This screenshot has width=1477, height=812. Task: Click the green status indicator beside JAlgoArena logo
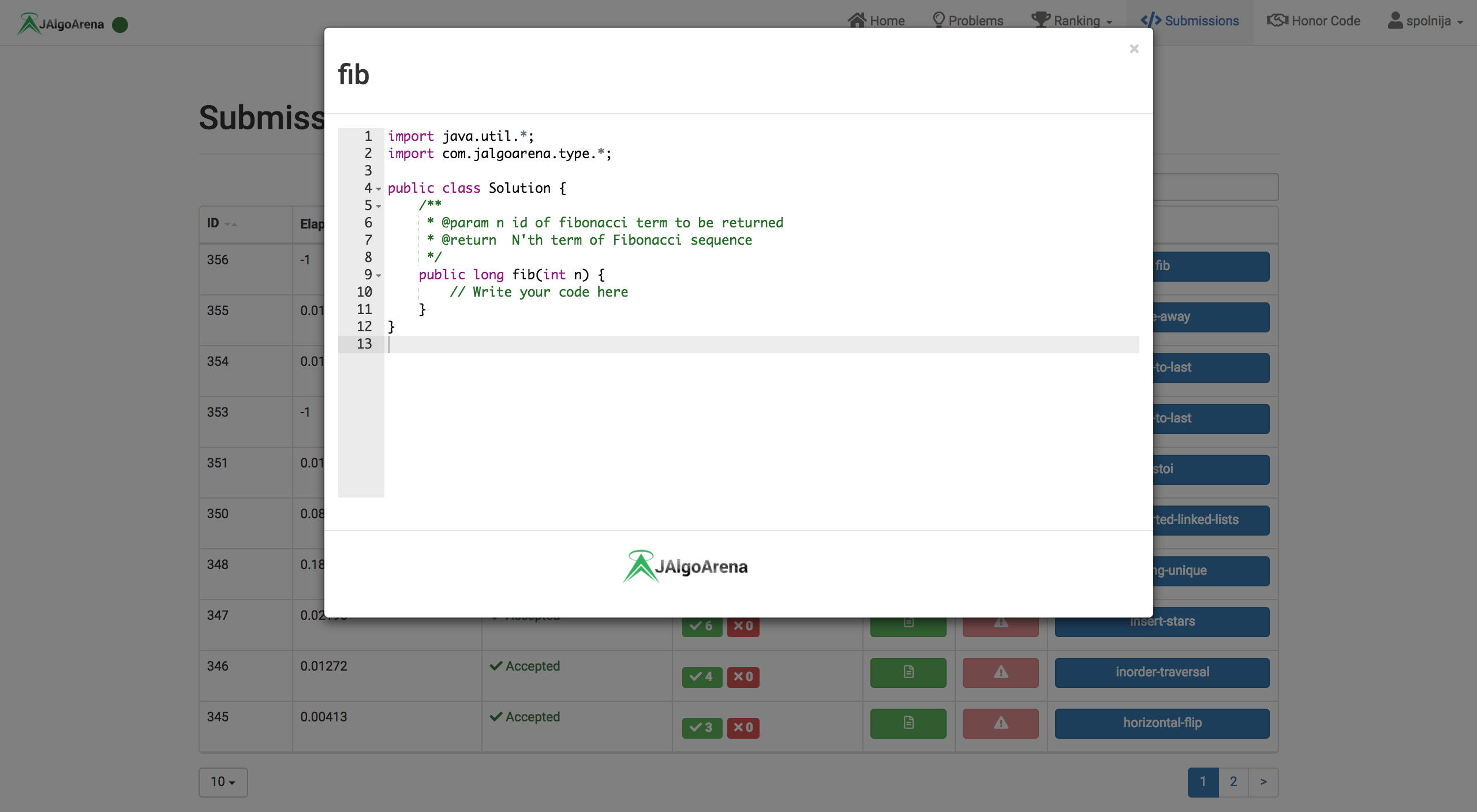coord(119,25)
